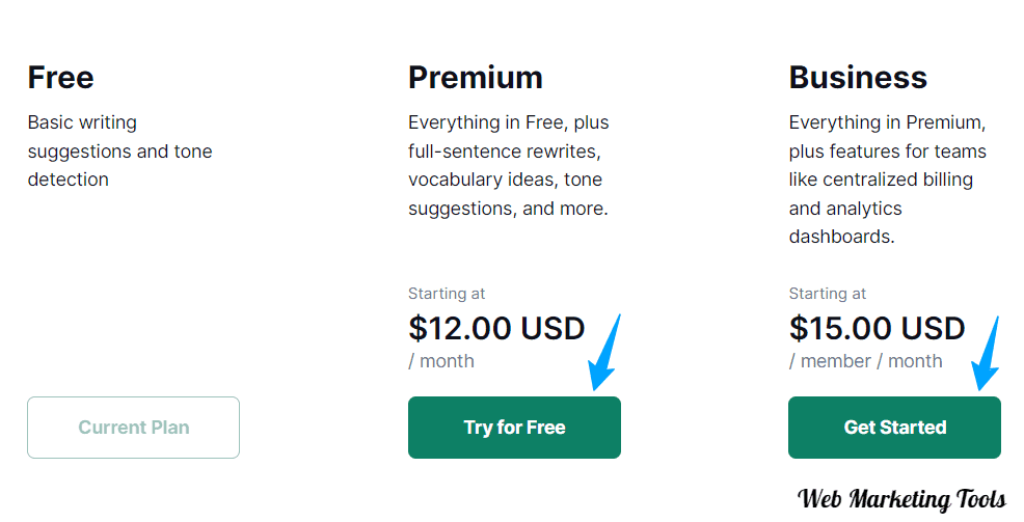
Task: Select the Premium plan heading
Action: coord(475,77)
